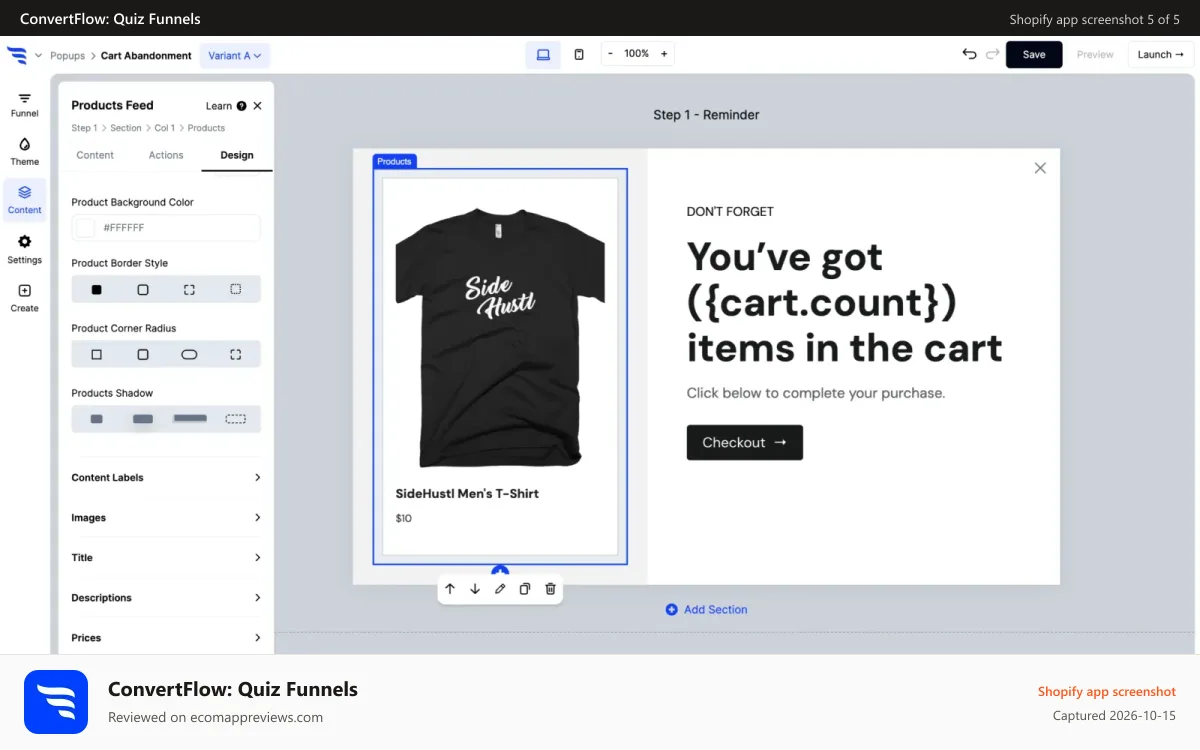The height and width of the screenshot is (750, 1200).
Task: Click the Add Section link
Action: (x=716, y=609)
